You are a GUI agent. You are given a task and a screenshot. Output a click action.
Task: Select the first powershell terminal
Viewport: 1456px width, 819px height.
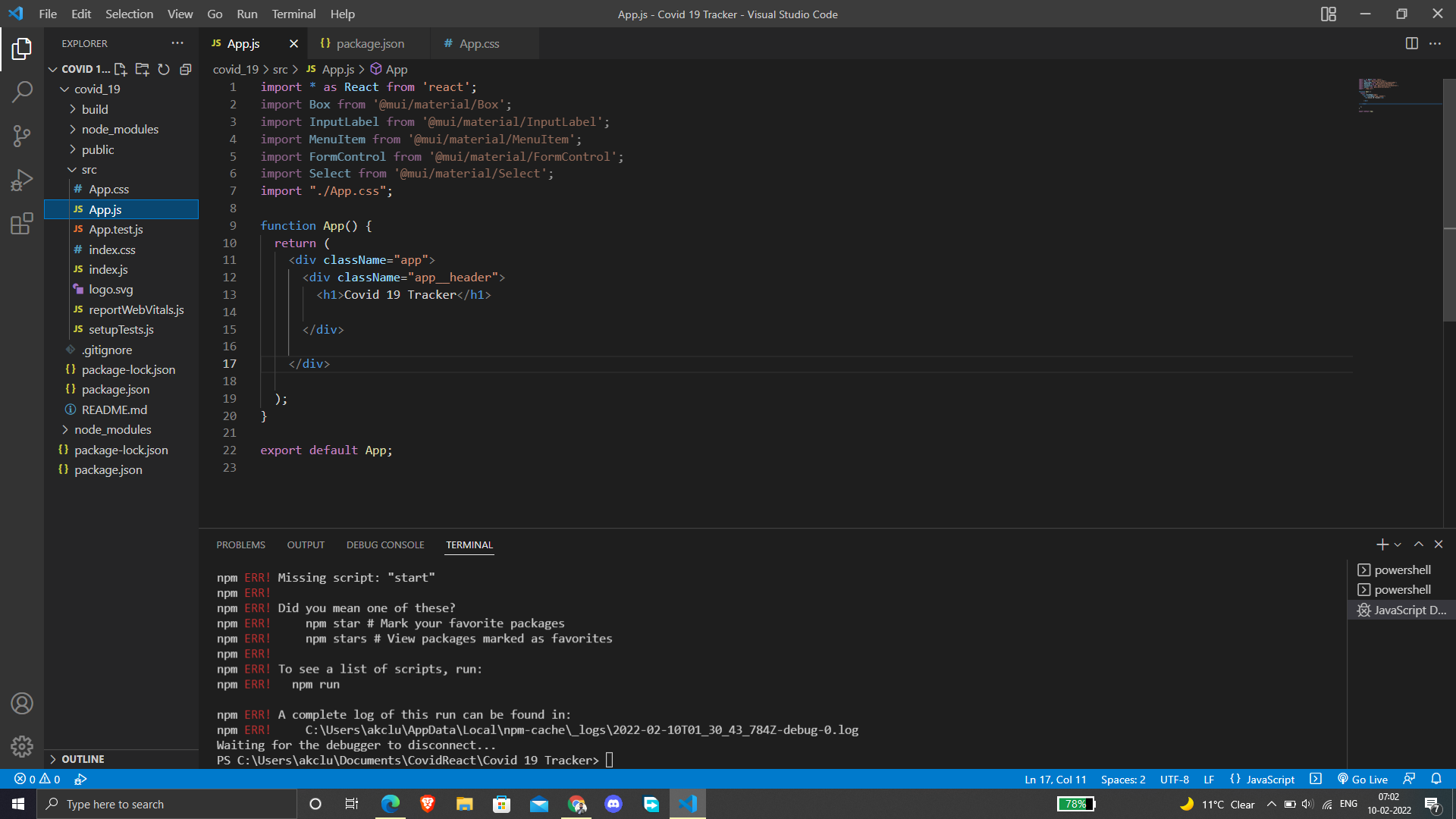(1401, 570)
